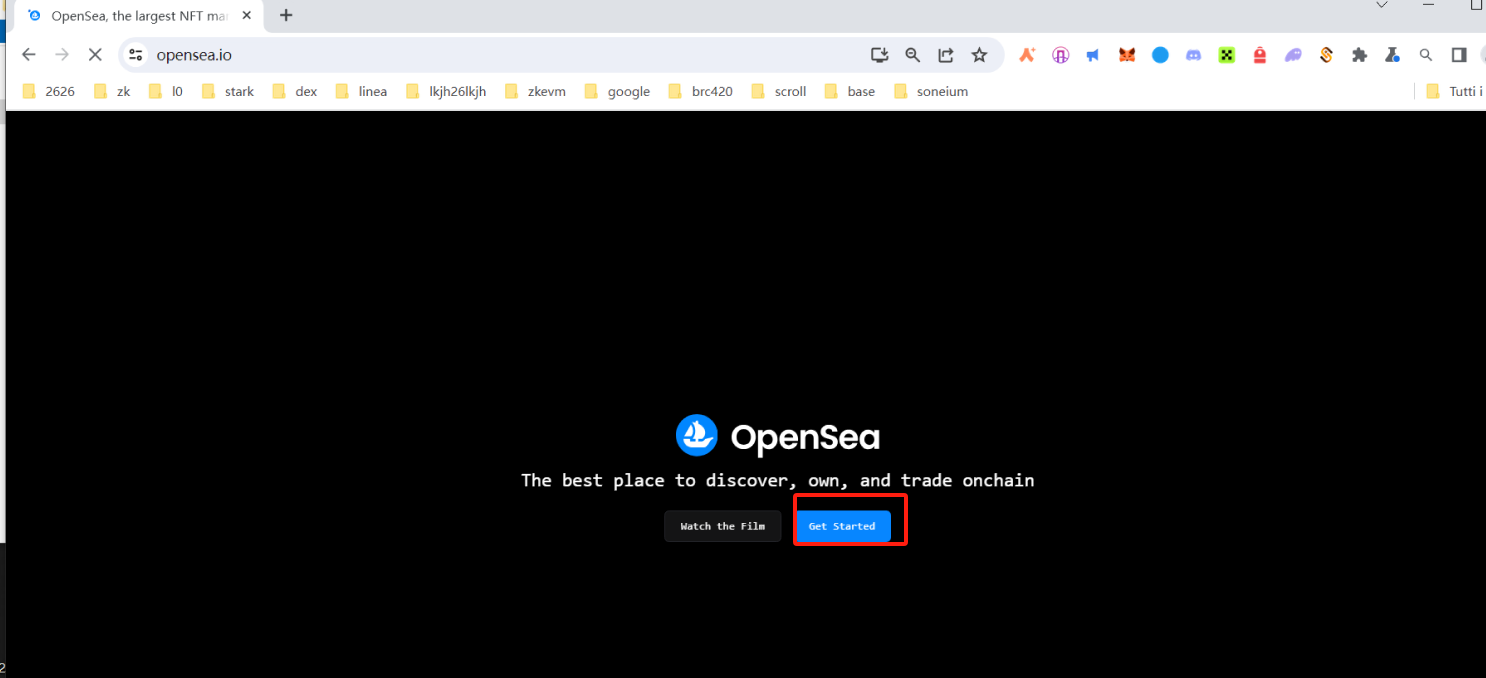
Task: Open the scroll bookmark folder
Action: coord(779,91)
